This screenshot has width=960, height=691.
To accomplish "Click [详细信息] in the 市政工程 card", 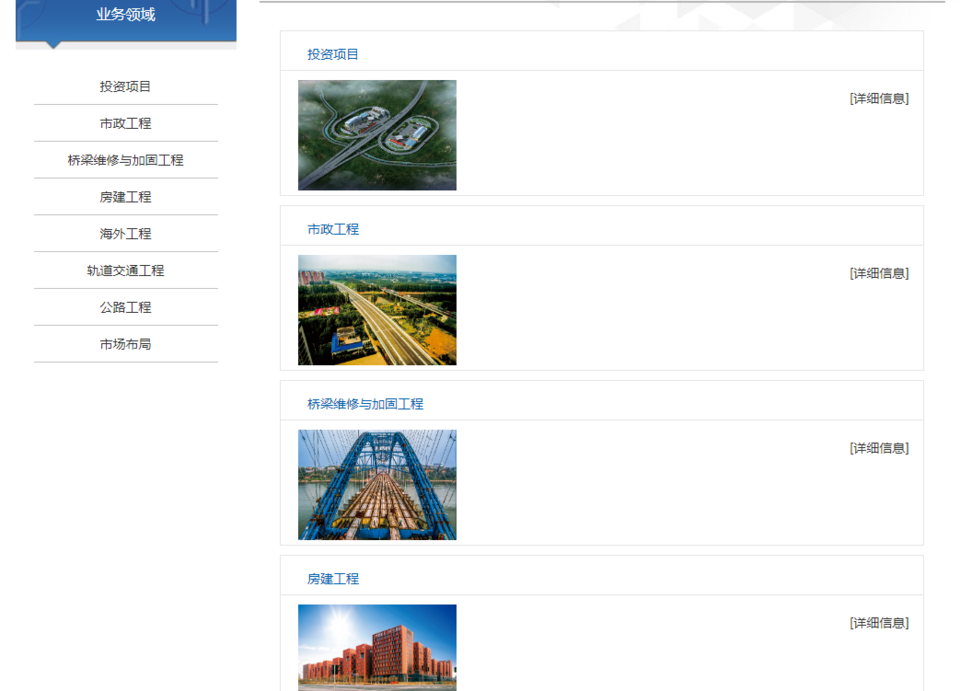I will tap(879, 274).
